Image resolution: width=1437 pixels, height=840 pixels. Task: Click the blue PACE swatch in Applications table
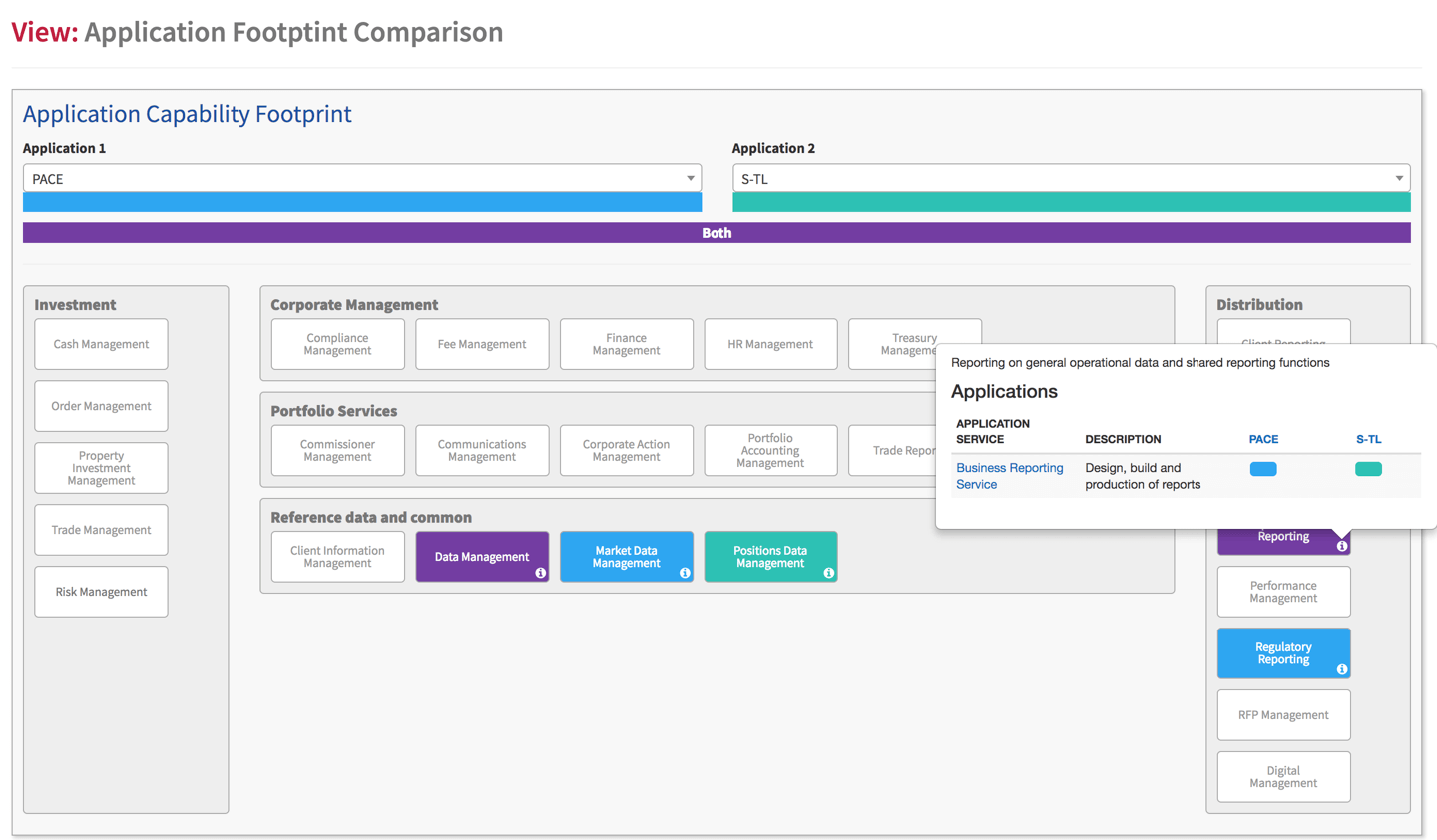1263,469
